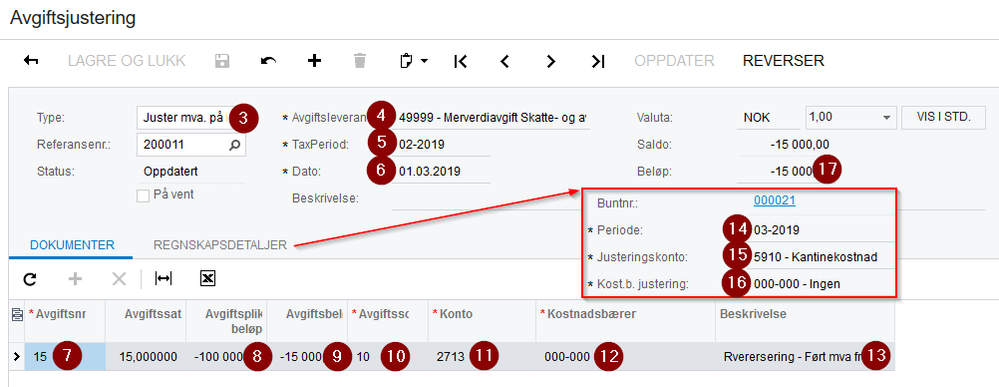The width and height of the screenshot is (999, 387).
Task: Click the cell 15,000000
Action: tap(146, 356)
